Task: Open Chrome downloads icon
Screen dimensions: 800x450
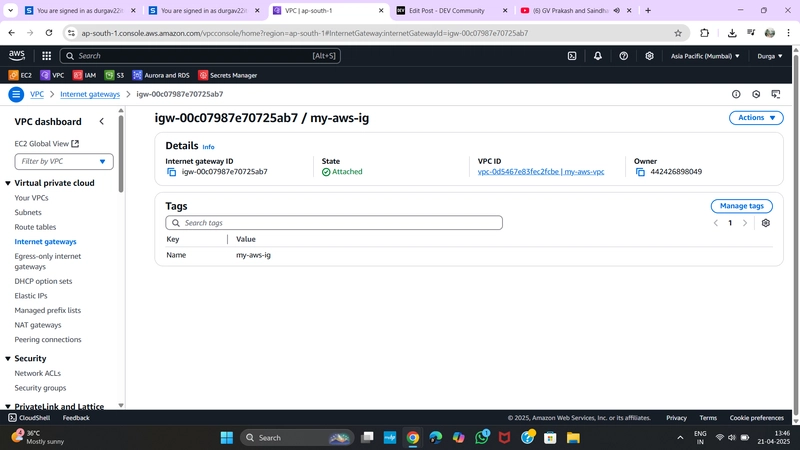Action: point(732,33)
